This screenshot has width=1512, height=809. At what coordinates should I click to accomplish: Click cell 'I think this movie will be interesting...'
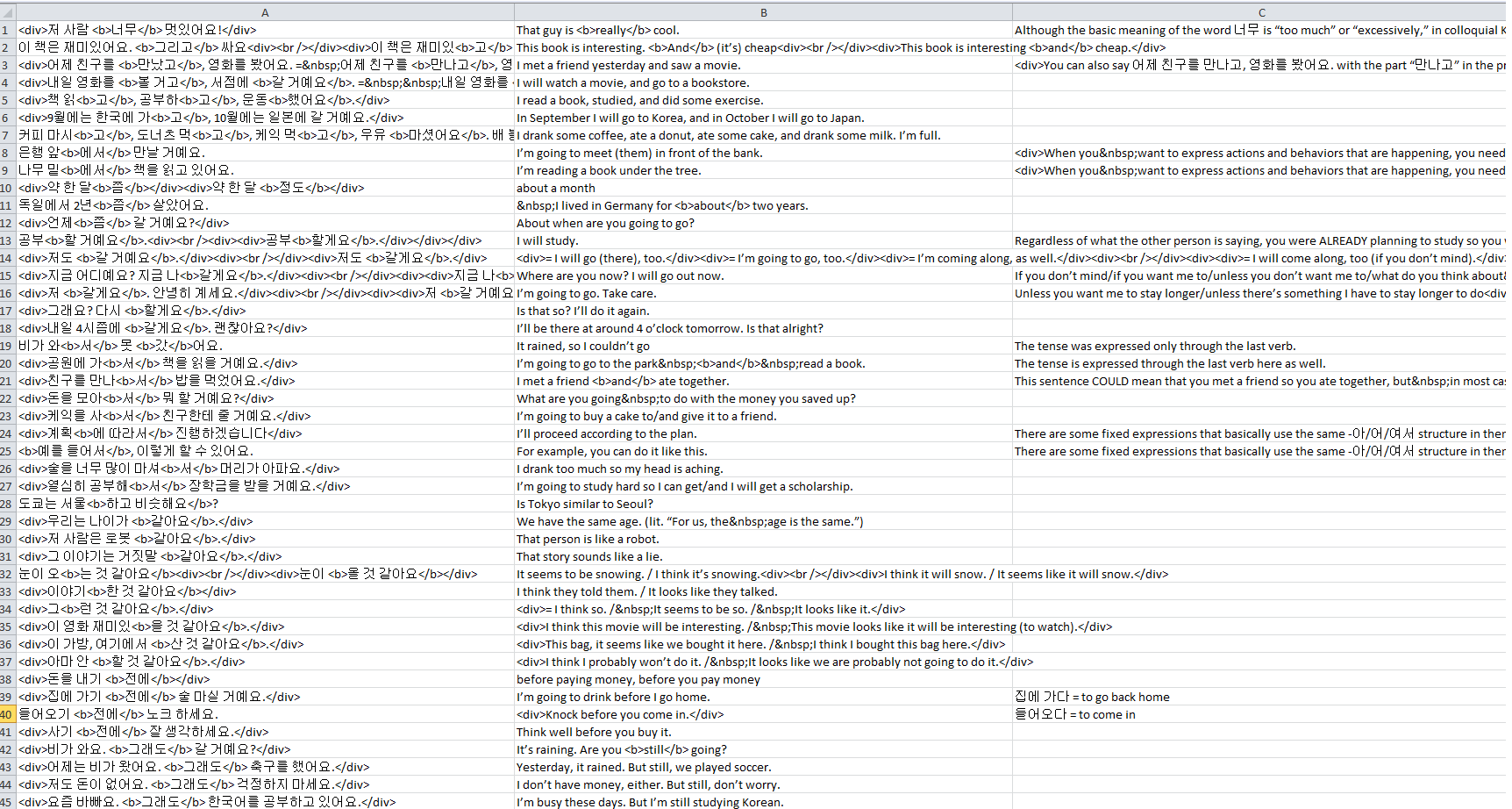(763, 626)
